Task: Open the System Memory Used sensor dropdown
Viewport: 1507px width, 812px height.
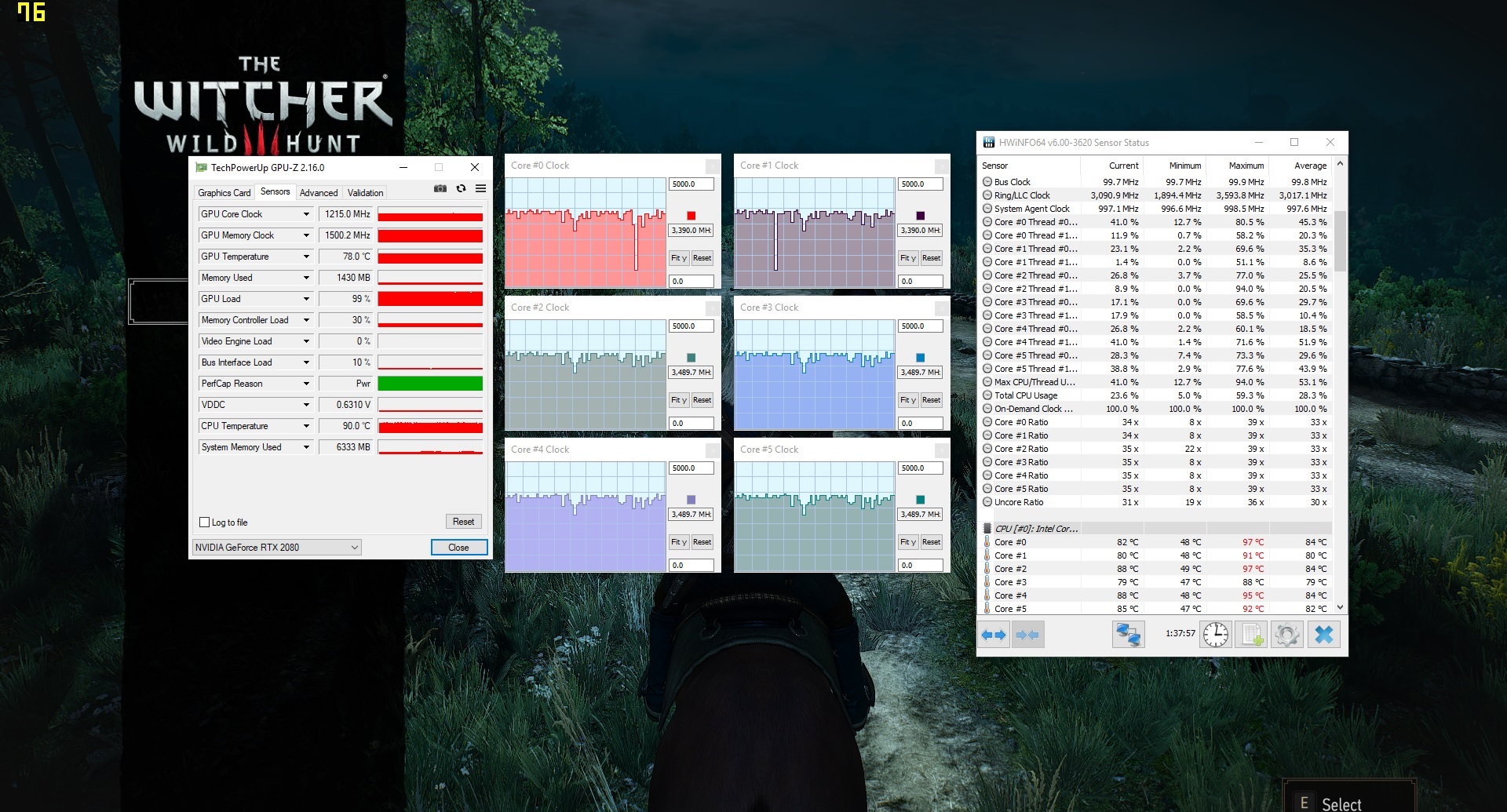Action: coord(306,447)
